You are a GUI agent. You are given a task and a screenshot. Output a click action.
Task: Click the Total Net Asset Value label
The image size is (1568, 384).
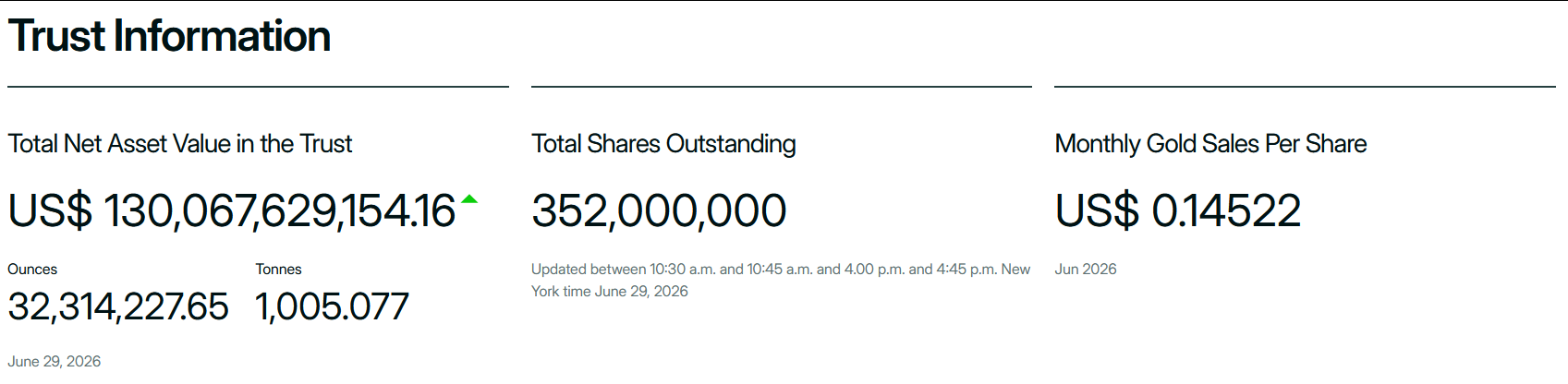point(180,144)
